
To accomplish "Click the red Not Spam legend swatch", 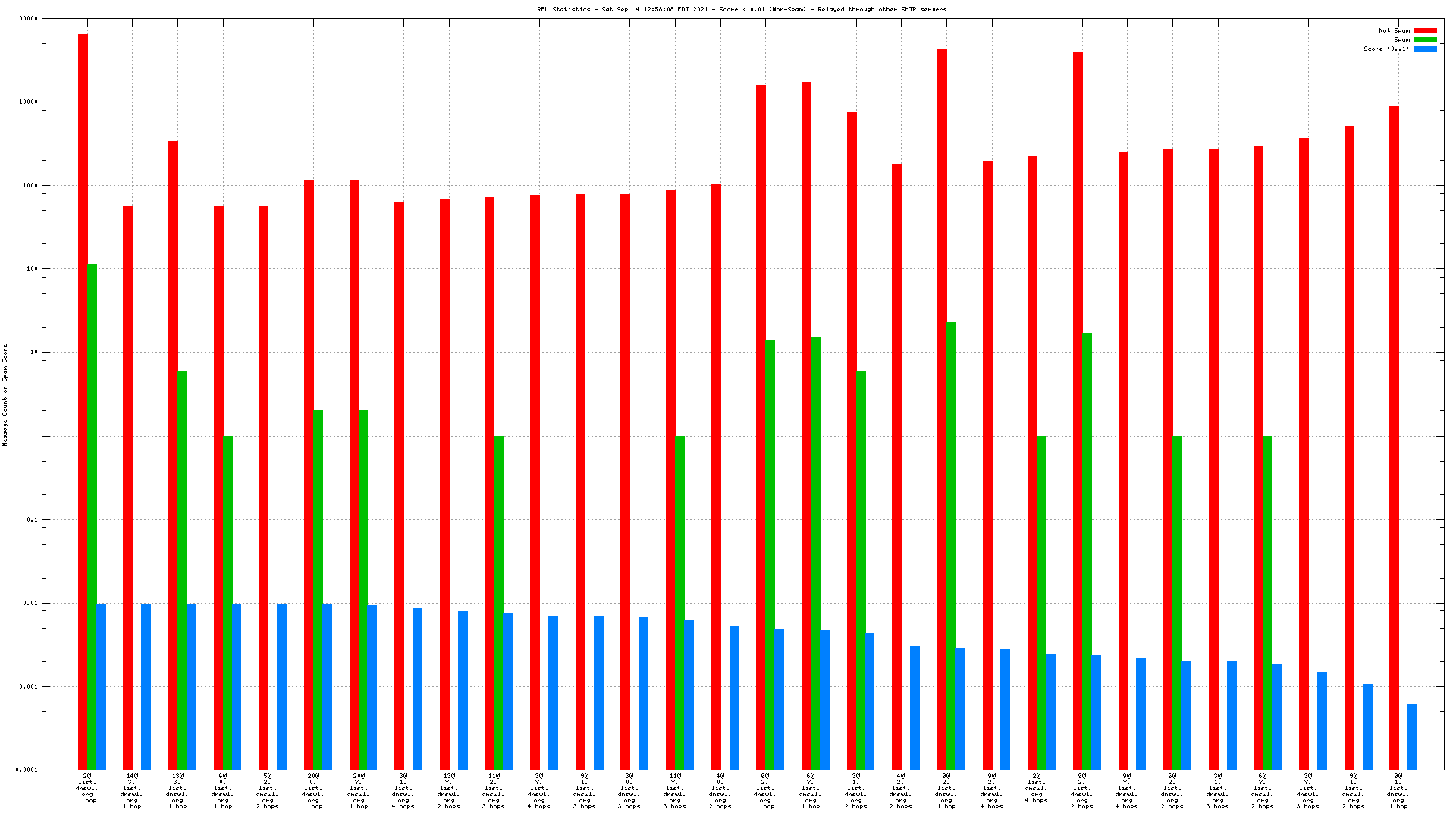I will pyautogui.click(x=1425, y=30).
